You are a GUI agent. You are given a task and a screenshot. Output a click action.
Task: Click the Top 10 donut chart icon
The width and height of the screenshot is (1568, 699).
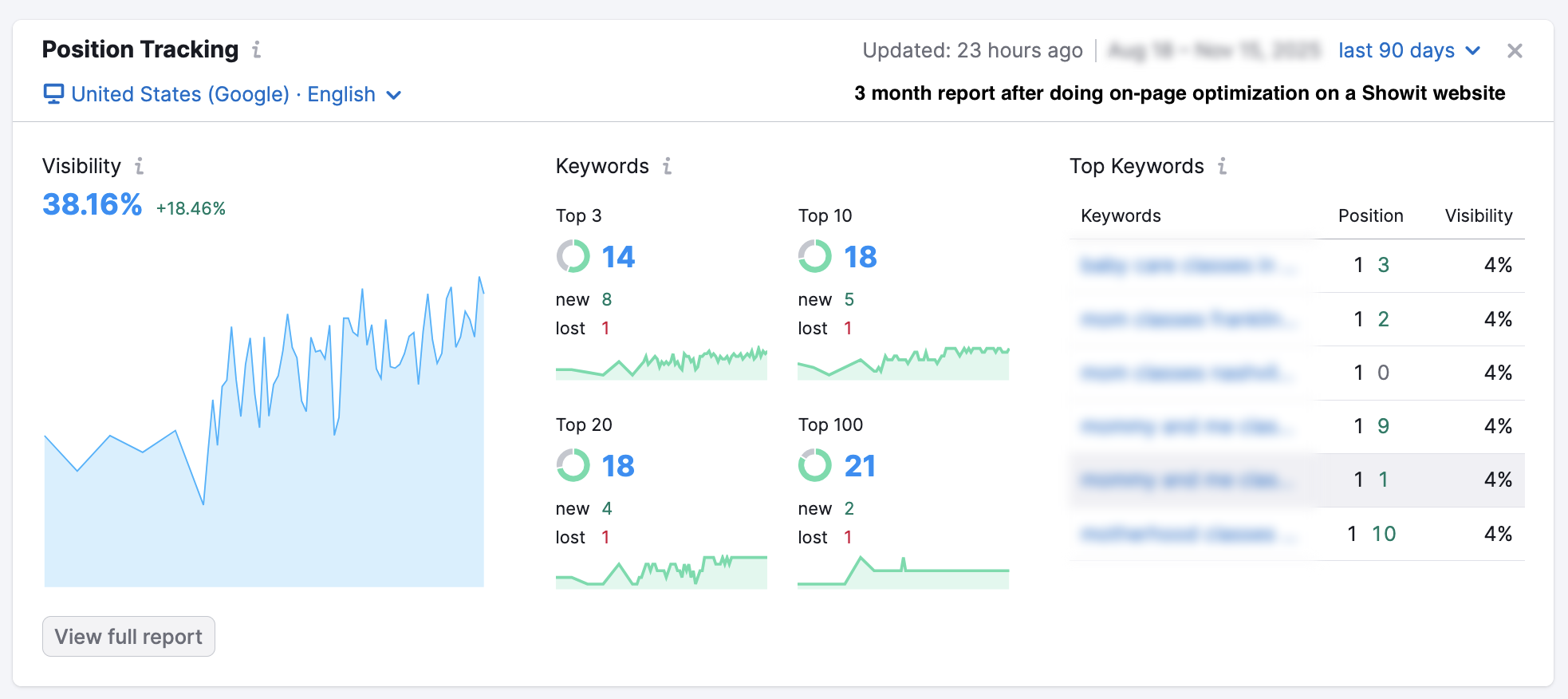click(x=814, y=257)
